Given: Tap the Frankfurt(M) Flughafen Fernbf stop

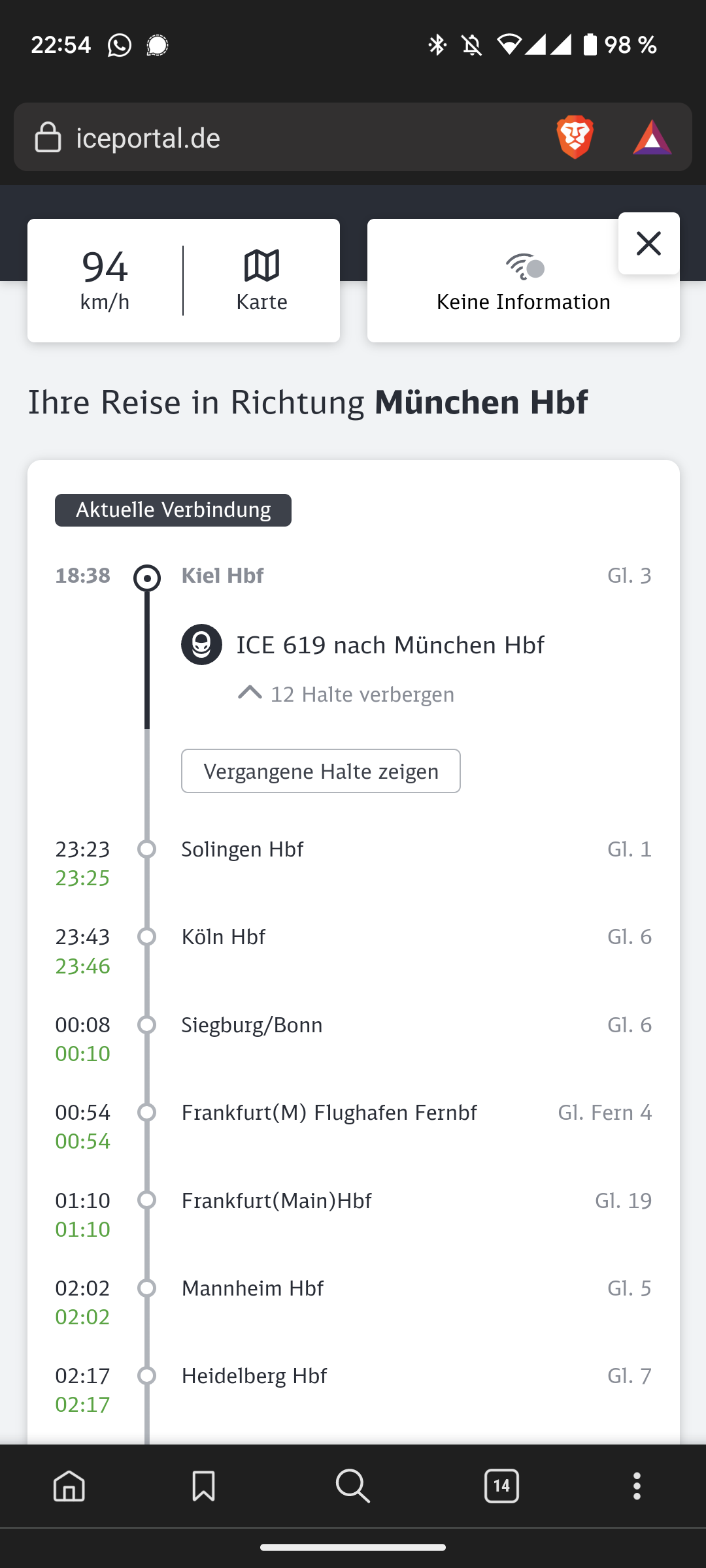Looking at the screenshot, I should [329, 1113].
